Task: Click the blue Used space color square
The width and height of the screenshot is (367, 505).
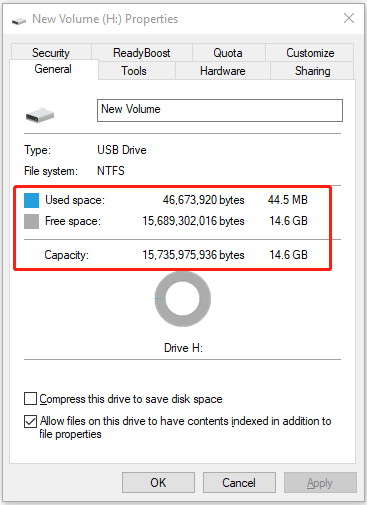Action: point(31,200)
